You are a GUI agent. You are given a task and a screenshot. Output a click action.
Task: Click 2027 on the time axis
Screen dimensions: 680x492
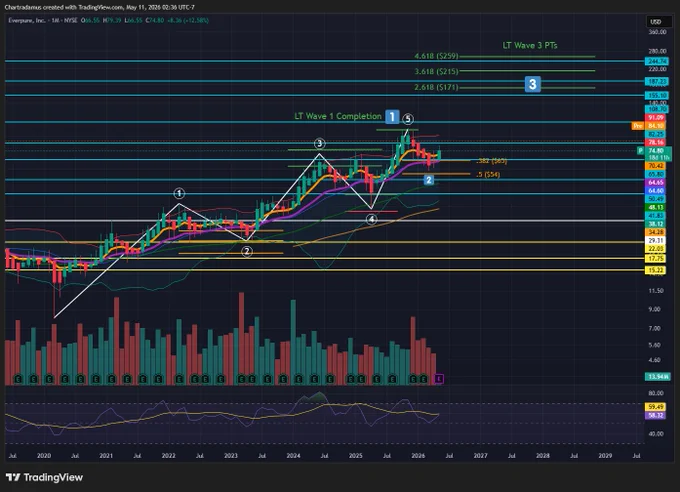pyautogui.click(x=480, y=456)
